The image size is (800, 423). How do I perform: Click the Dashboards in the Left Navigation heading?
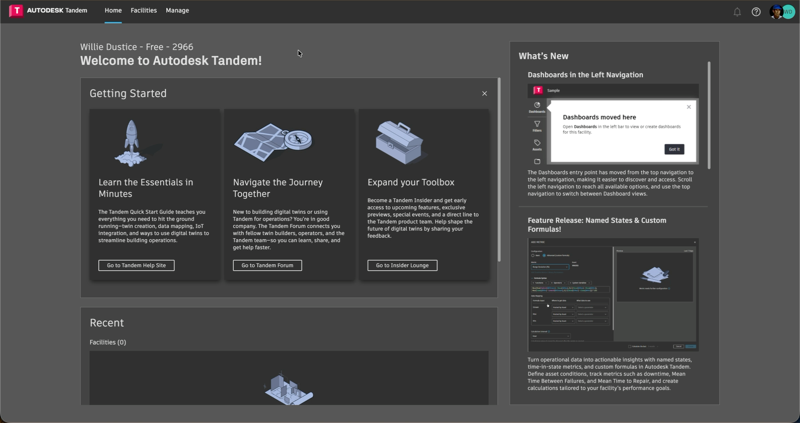[x=585, y=74]
